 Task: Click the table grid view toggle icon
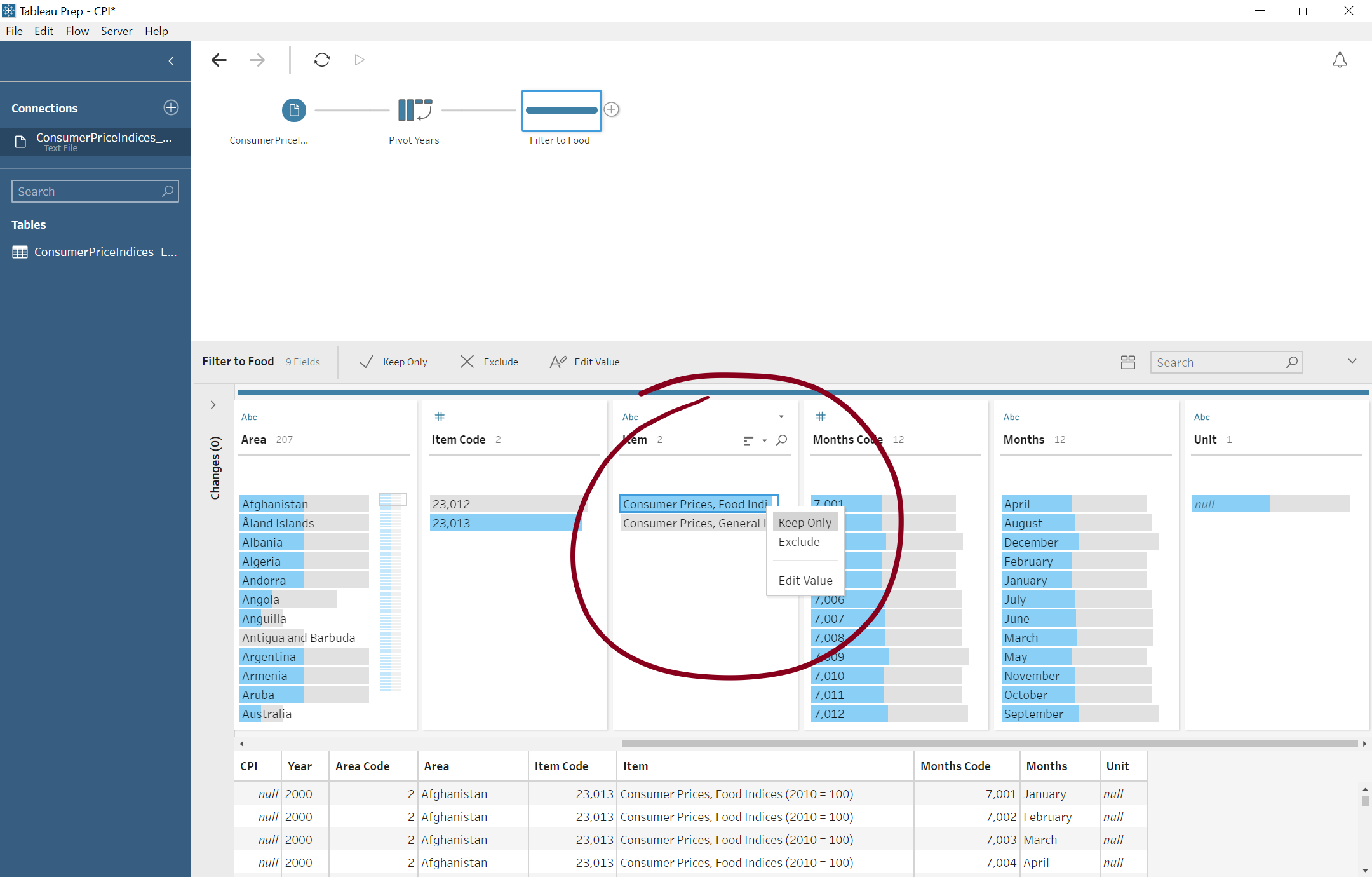click(1128, 362)
